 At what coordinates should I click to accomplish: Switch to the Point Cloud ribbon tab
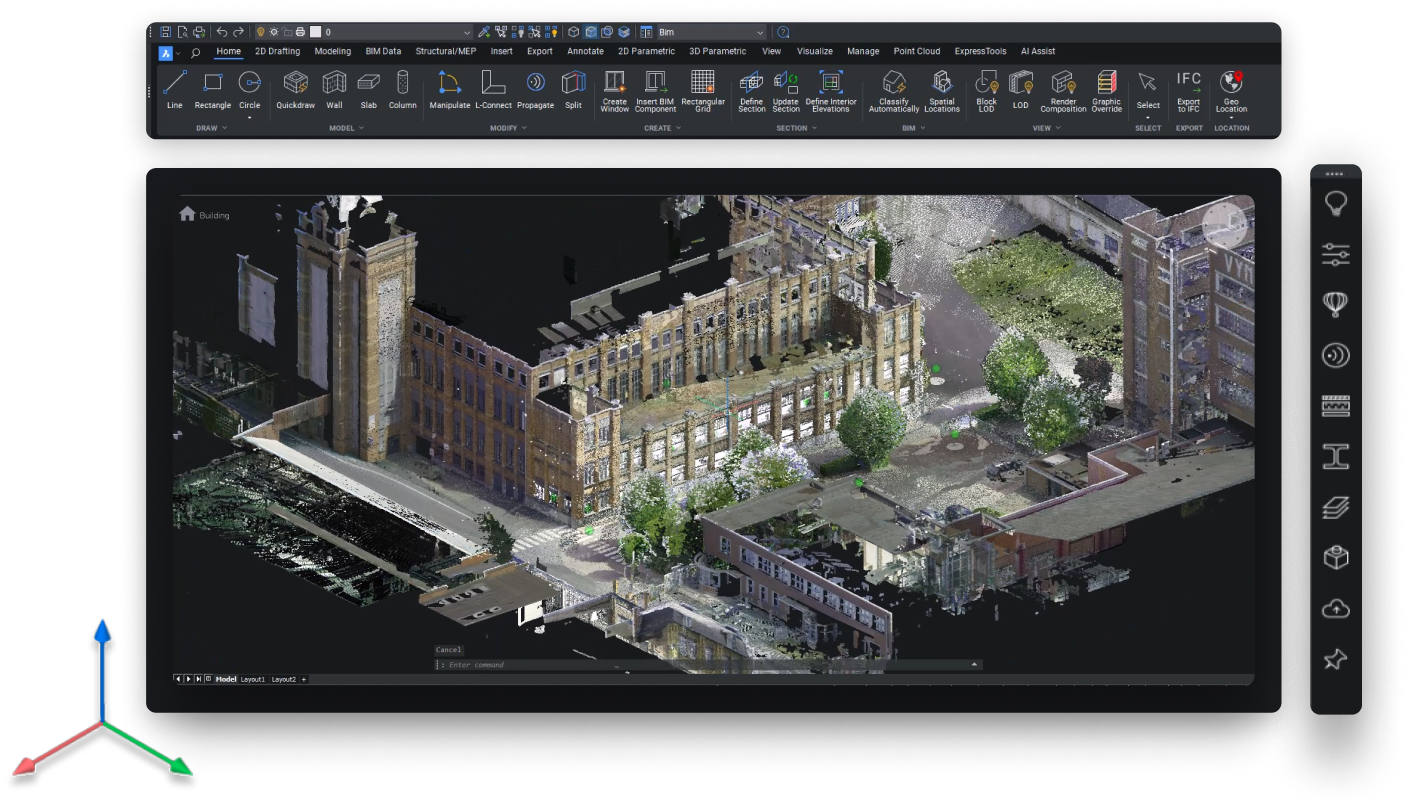(916, 51)
